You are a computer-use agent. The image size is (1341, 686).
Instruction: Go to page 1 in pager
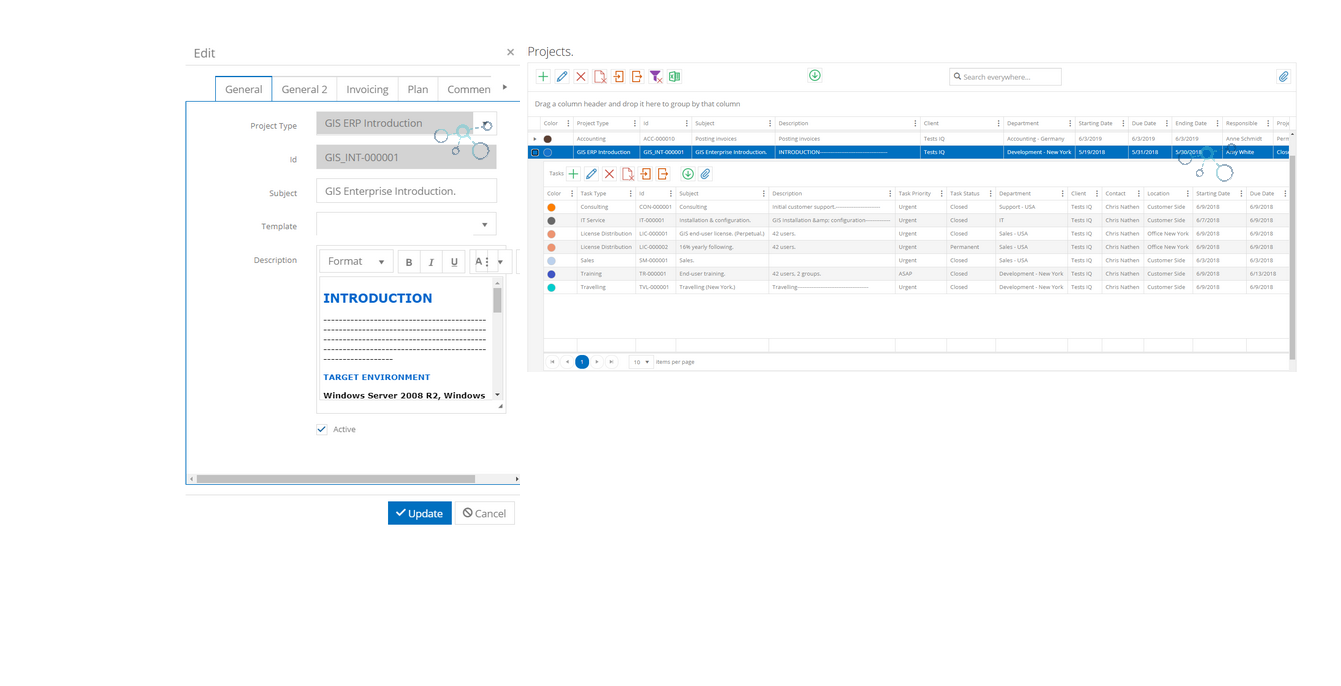click(x=582, y=362)
